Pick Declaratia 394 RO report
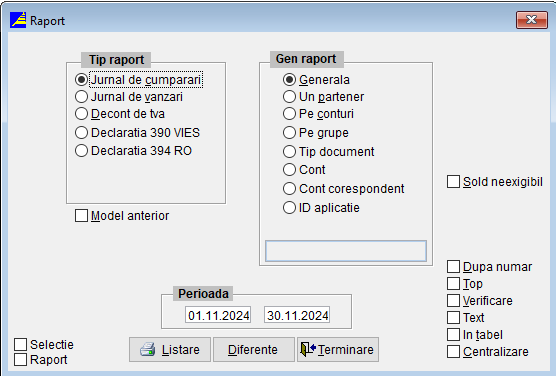This screenshot has width=556, height=376. (x=81, y=151)
